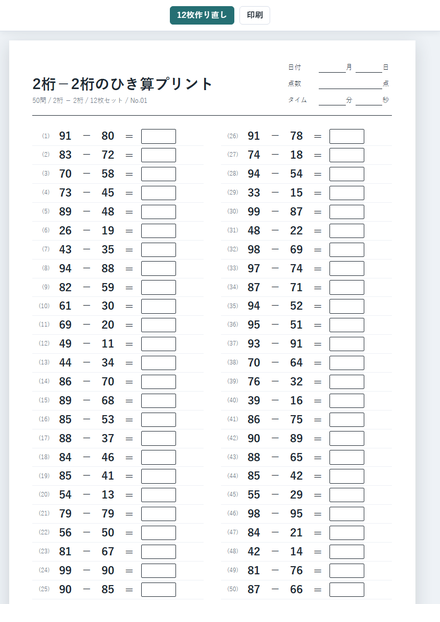Select answer box for 55 − 29
Screen dimensions: 440x622
click(347, 495)
